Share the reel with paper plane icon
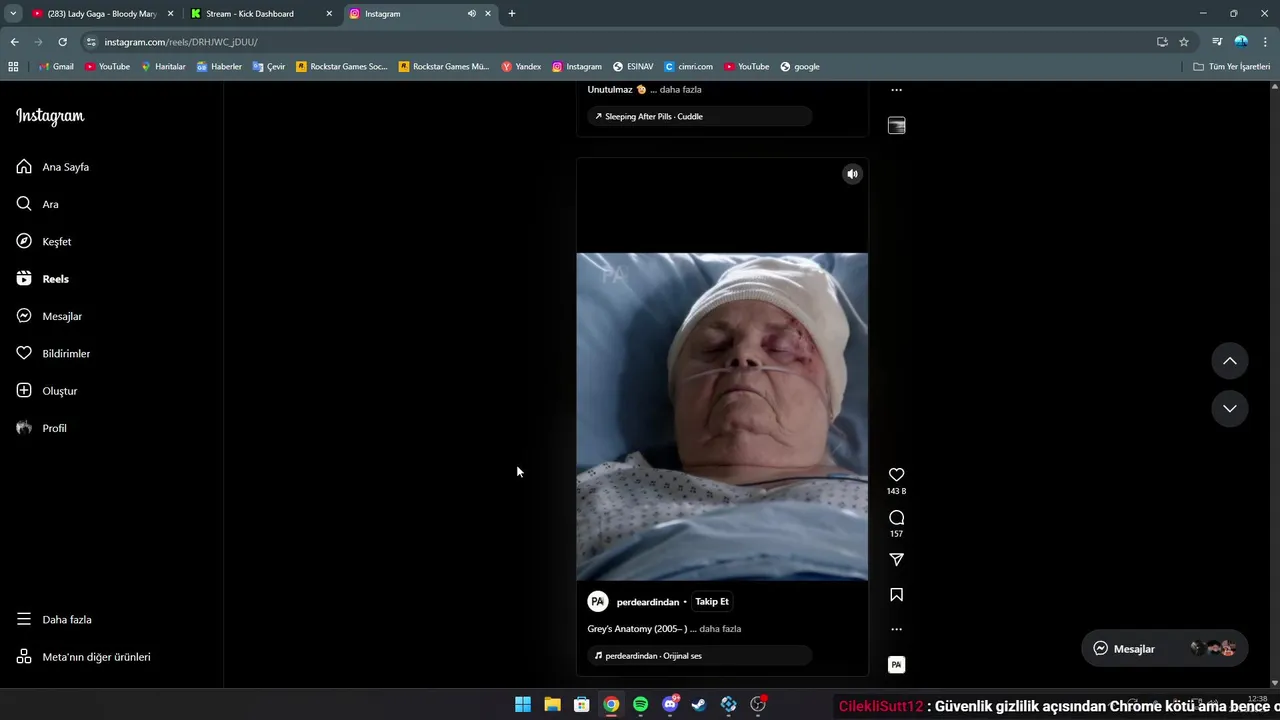 pos(896,560)
